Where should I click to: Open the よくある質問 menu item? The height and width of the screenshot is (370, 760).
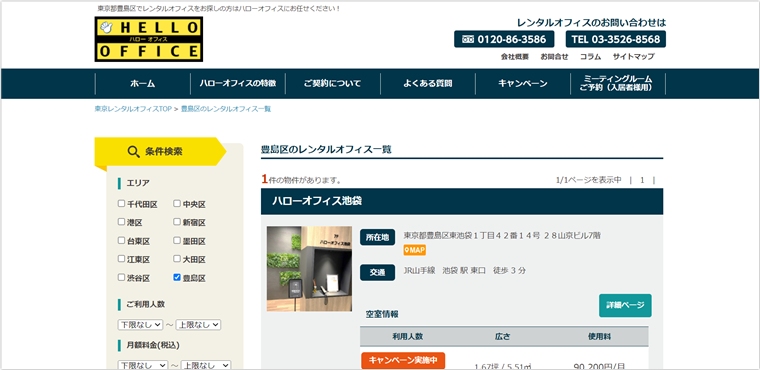pyautogui.click(x=428, y=83)
